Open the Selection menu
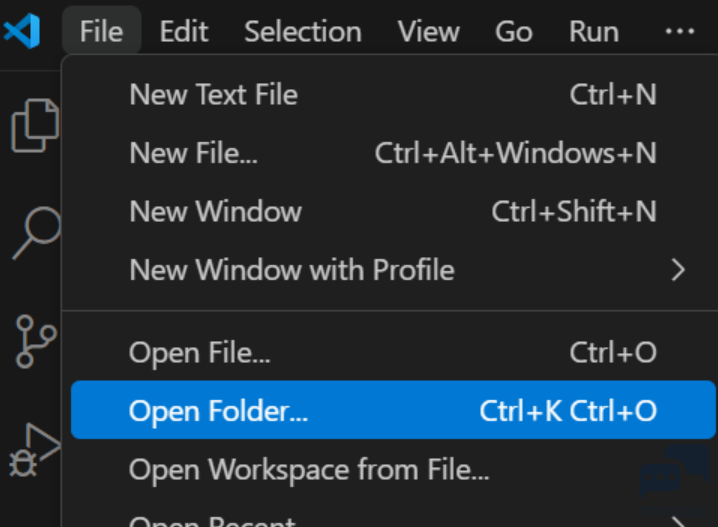The image size is (718, 527). [x=303, y=31]
